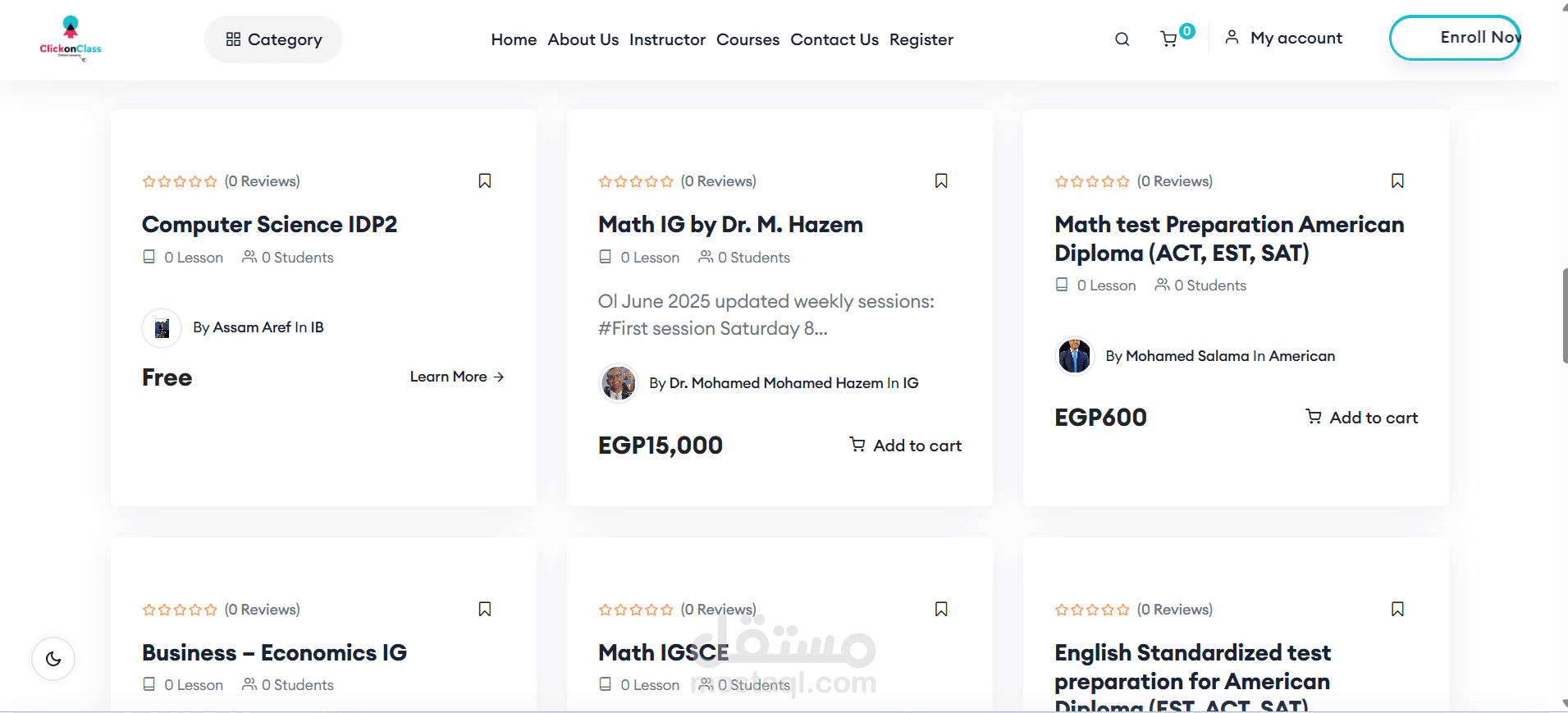
Task: Click Assam Aref's instructor avatar
Action: coord(162,328)
